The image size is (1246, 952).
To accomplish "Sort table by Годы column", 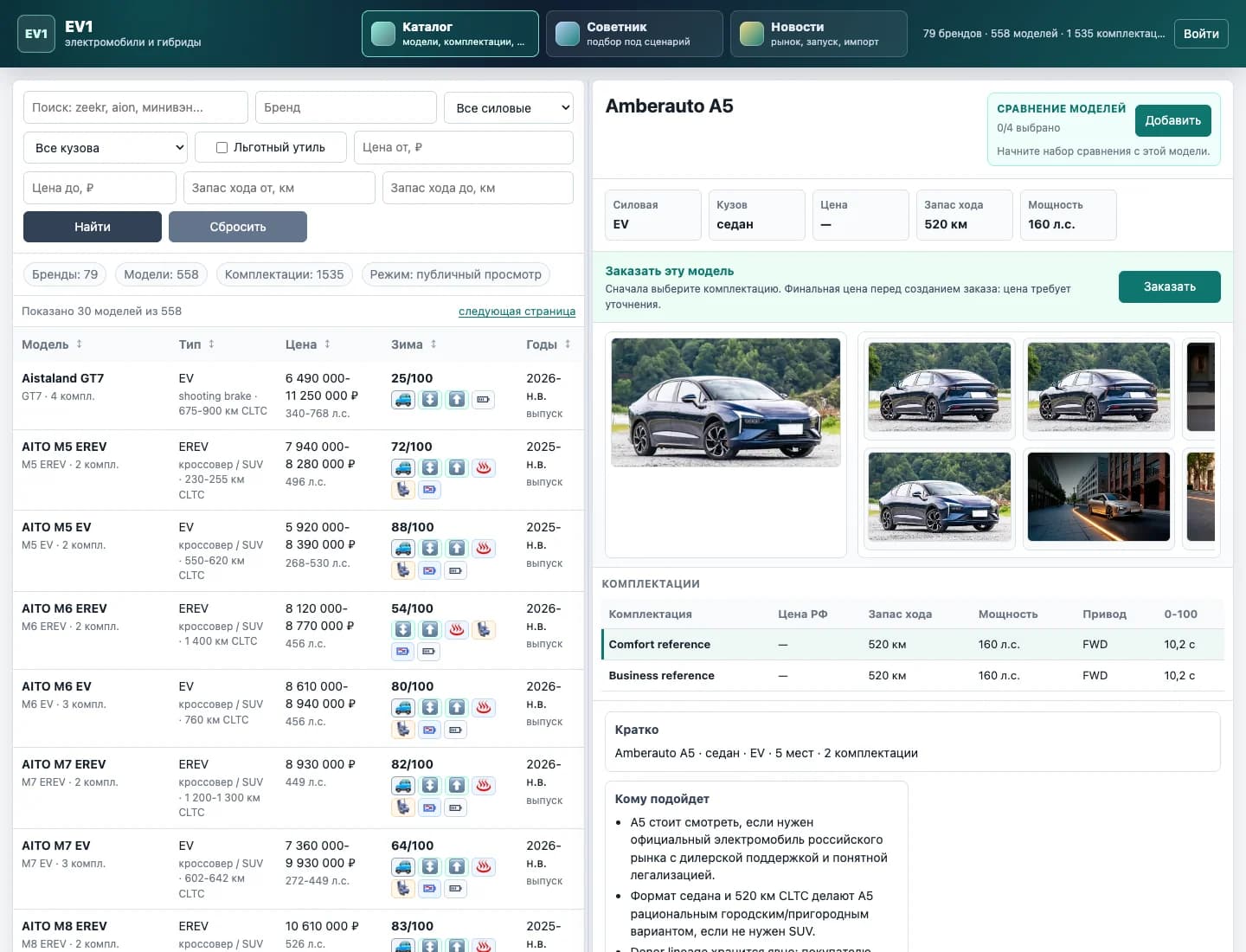I will click(x=549, y=344).
